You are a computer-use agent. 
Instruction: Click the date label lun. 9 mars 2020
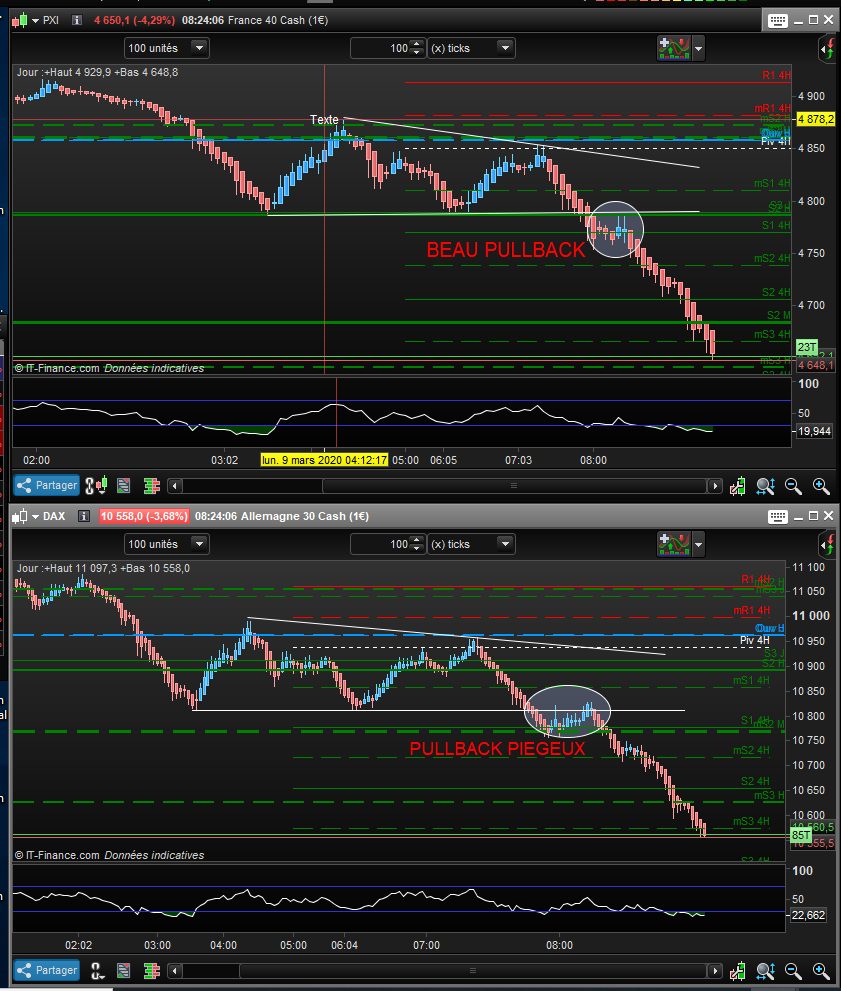tap(325, 460)
